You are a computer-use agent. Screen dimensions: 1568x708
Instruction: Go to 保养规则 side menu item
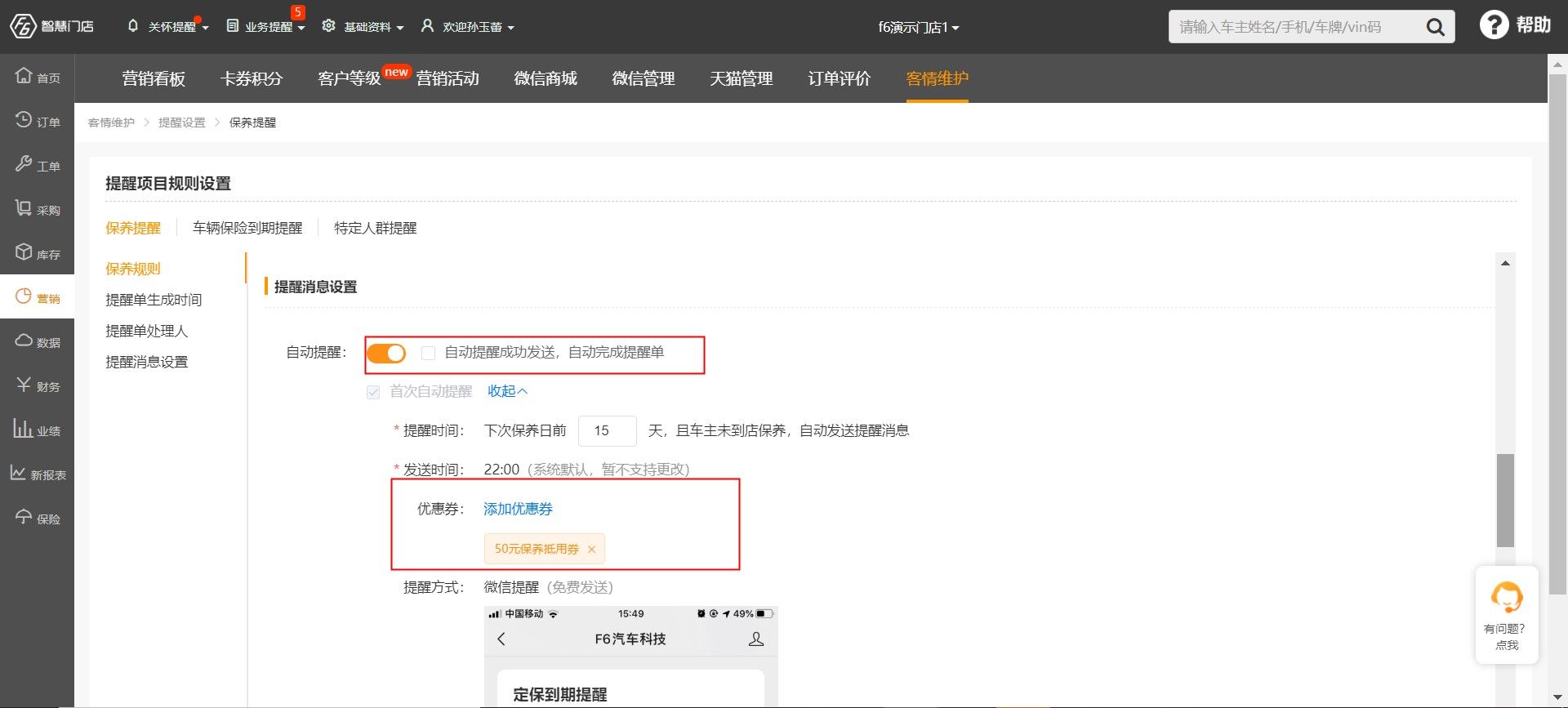(133, 269)
